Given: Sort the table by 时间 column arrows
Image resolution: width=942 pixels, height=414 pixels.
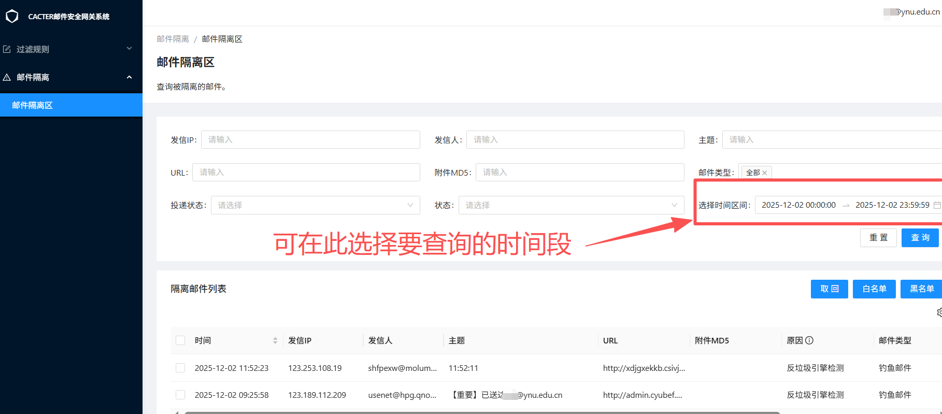Looking at the screenshot, I should pos(275,341).
